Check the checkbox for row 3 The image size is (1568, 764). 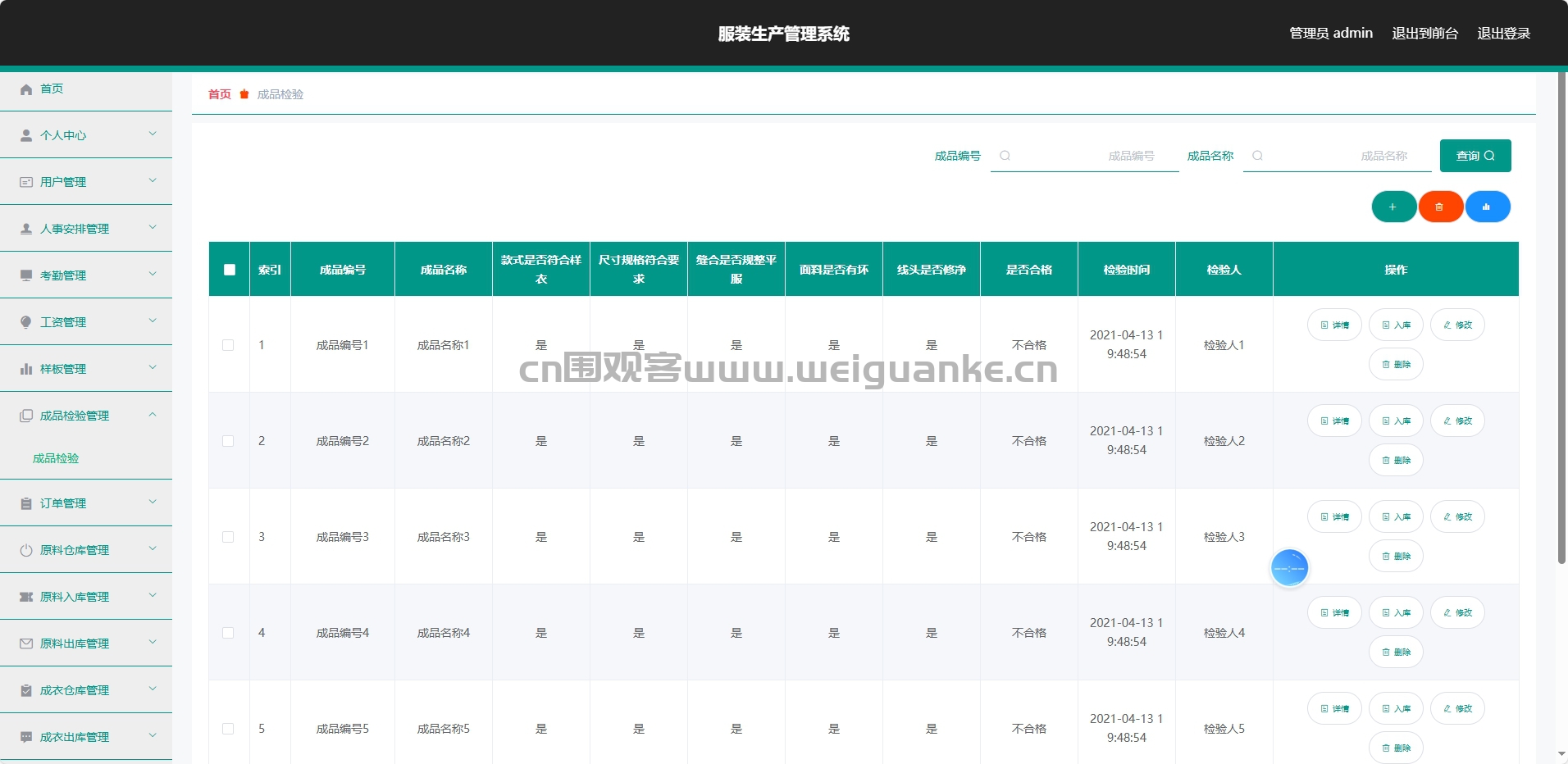point(228,537)
